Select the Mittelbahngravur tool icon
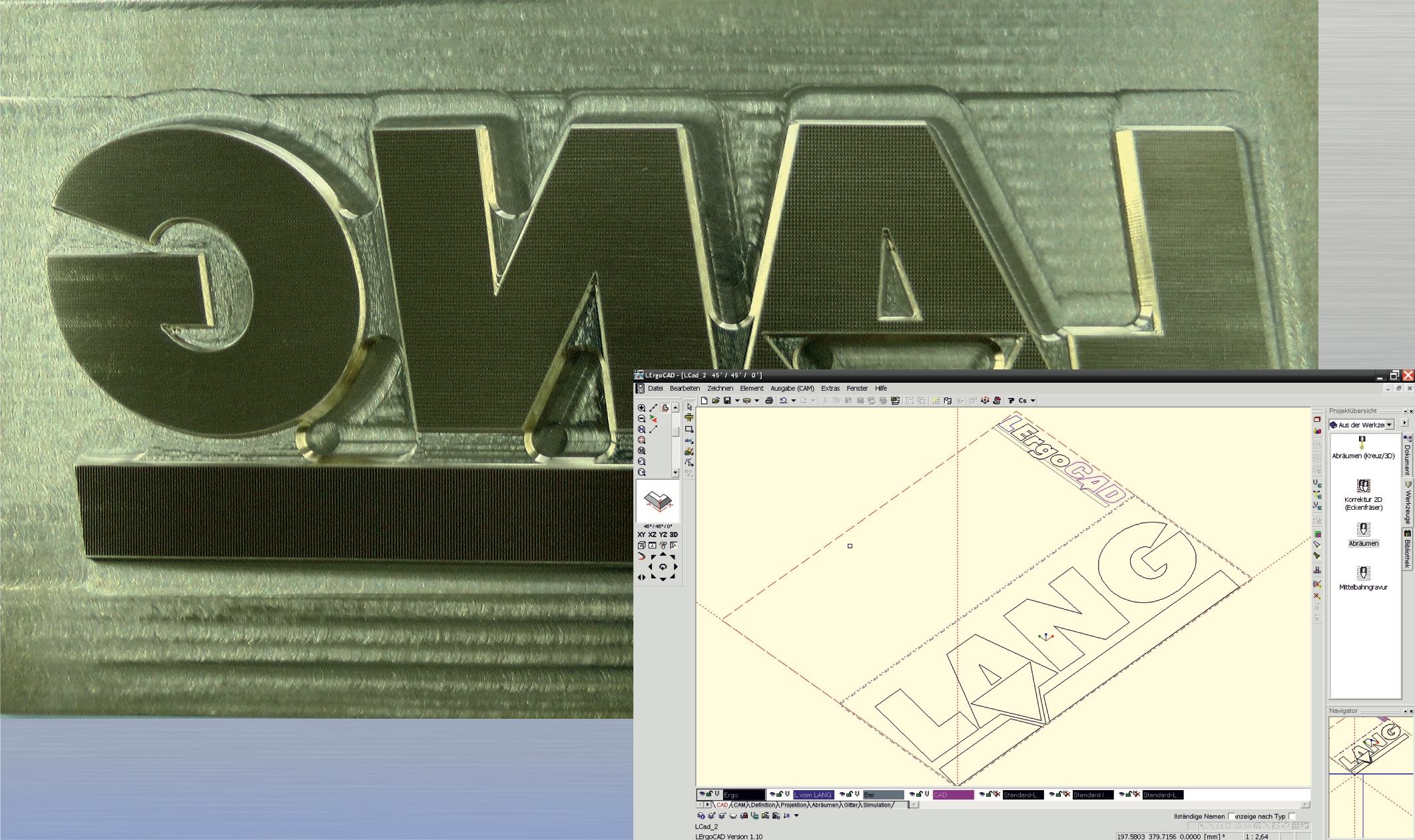The image size is (1415, 840). click(1363, 573)
